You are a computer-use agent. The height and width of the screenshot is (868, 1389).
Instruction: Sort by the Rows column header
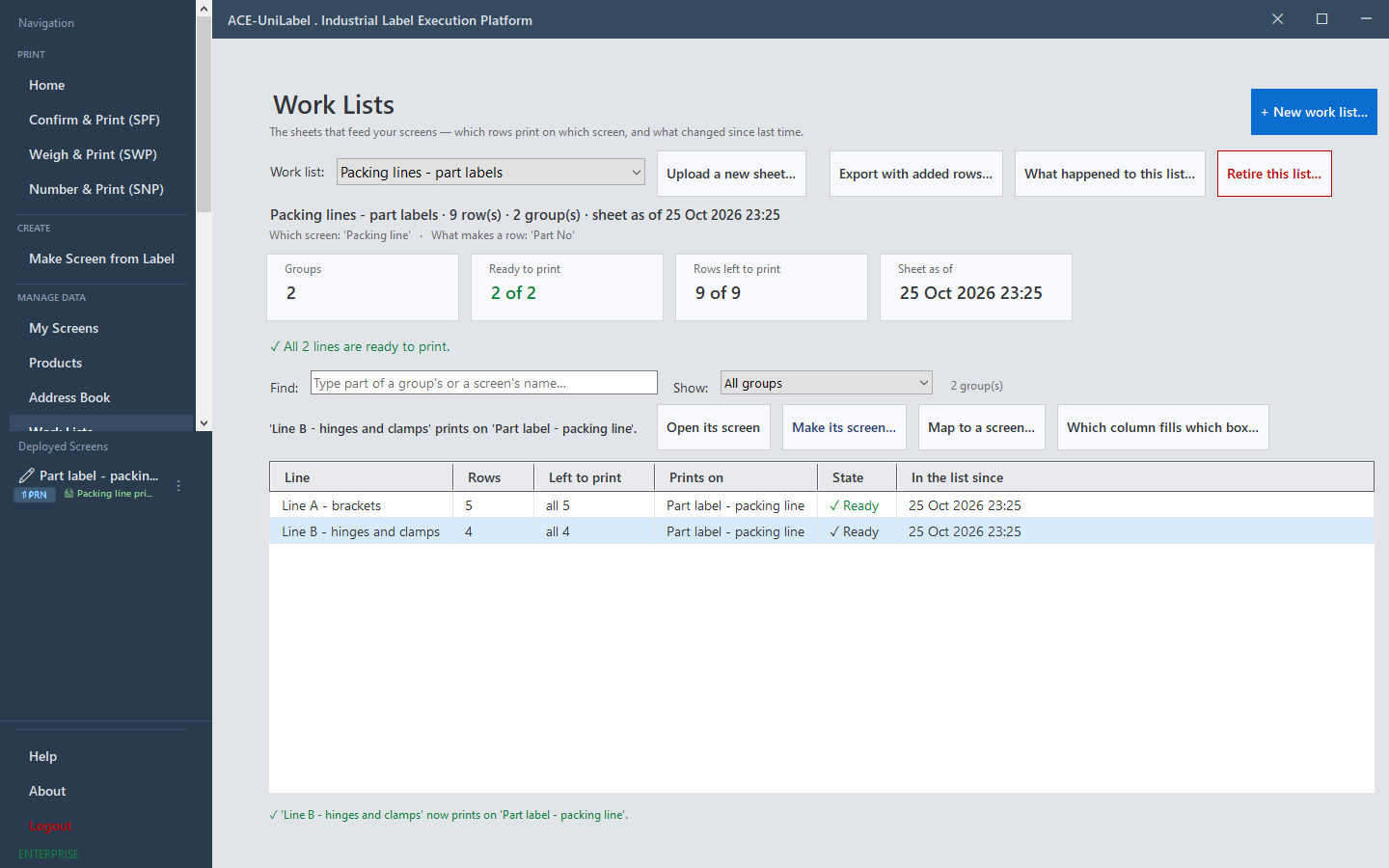click(x=493, y=477)
